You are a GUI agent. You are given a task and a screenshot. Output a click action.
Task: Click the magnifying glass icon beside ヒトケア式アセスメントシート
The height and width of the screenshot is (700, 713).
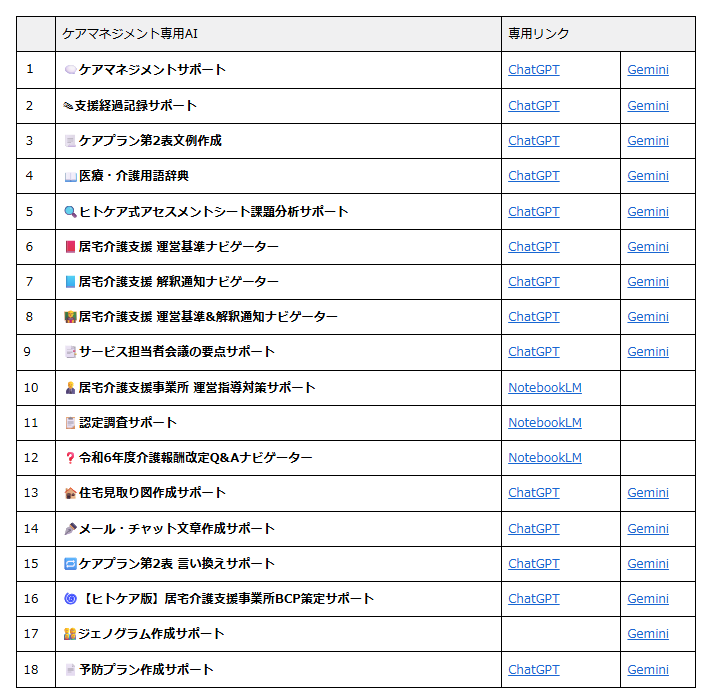click(70, 212)
